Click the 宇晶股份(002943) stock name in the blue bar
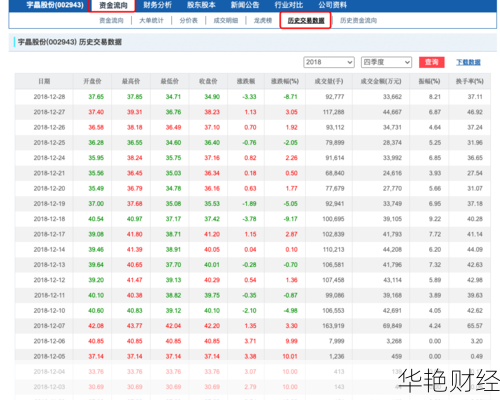This screenshot has width=500, height=400. [x=55, y=5]
